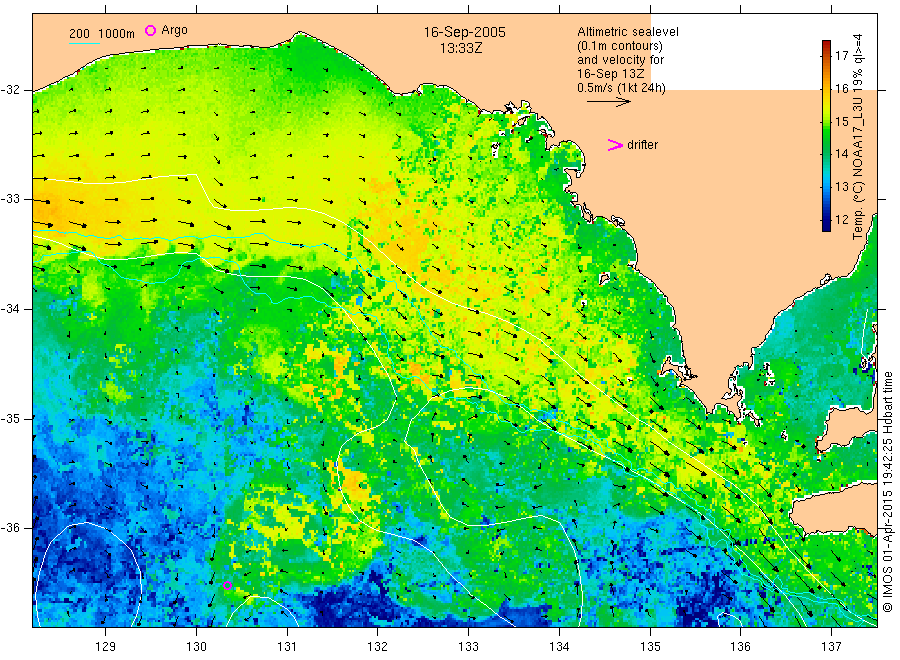Click the 'Altimetric sealevel' text
The height and width of the screenshot is (660, 900).
point(628,32)
